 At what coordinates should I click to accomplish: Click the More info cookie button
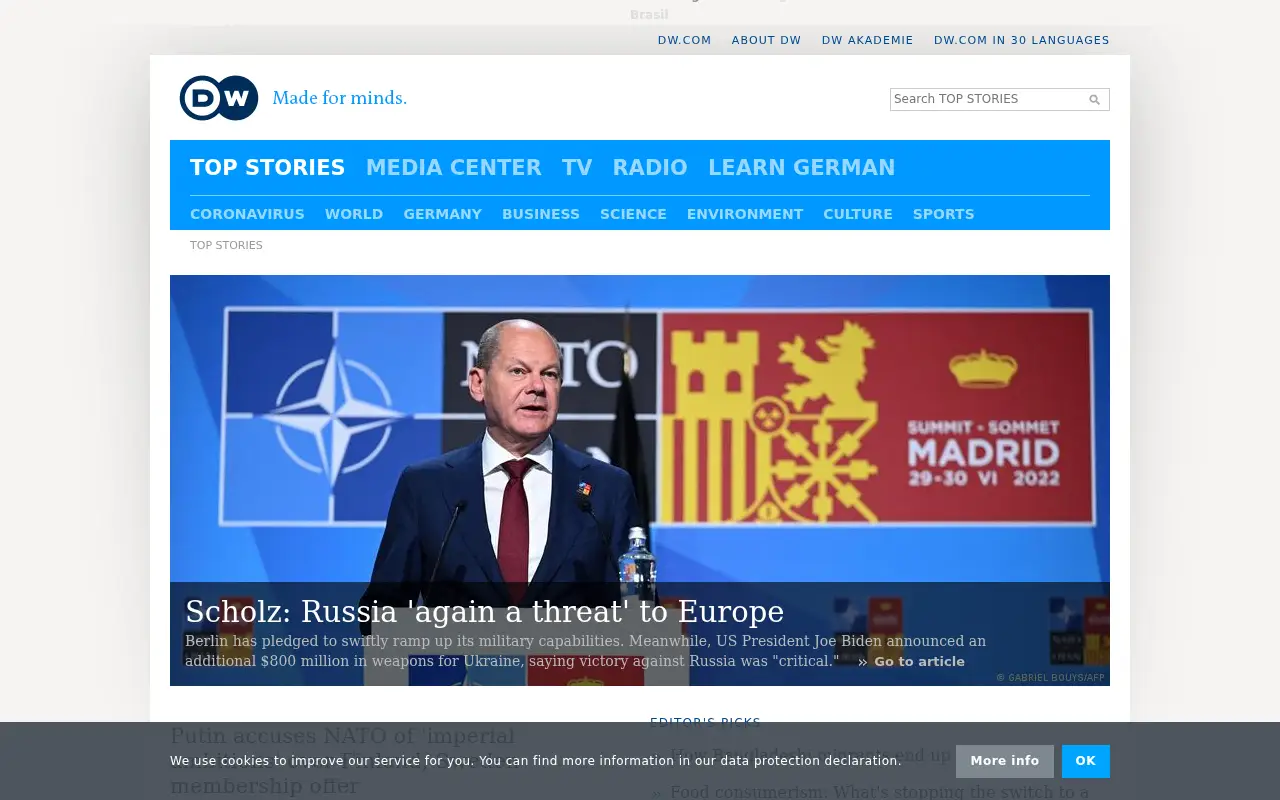pos(1005,761)
